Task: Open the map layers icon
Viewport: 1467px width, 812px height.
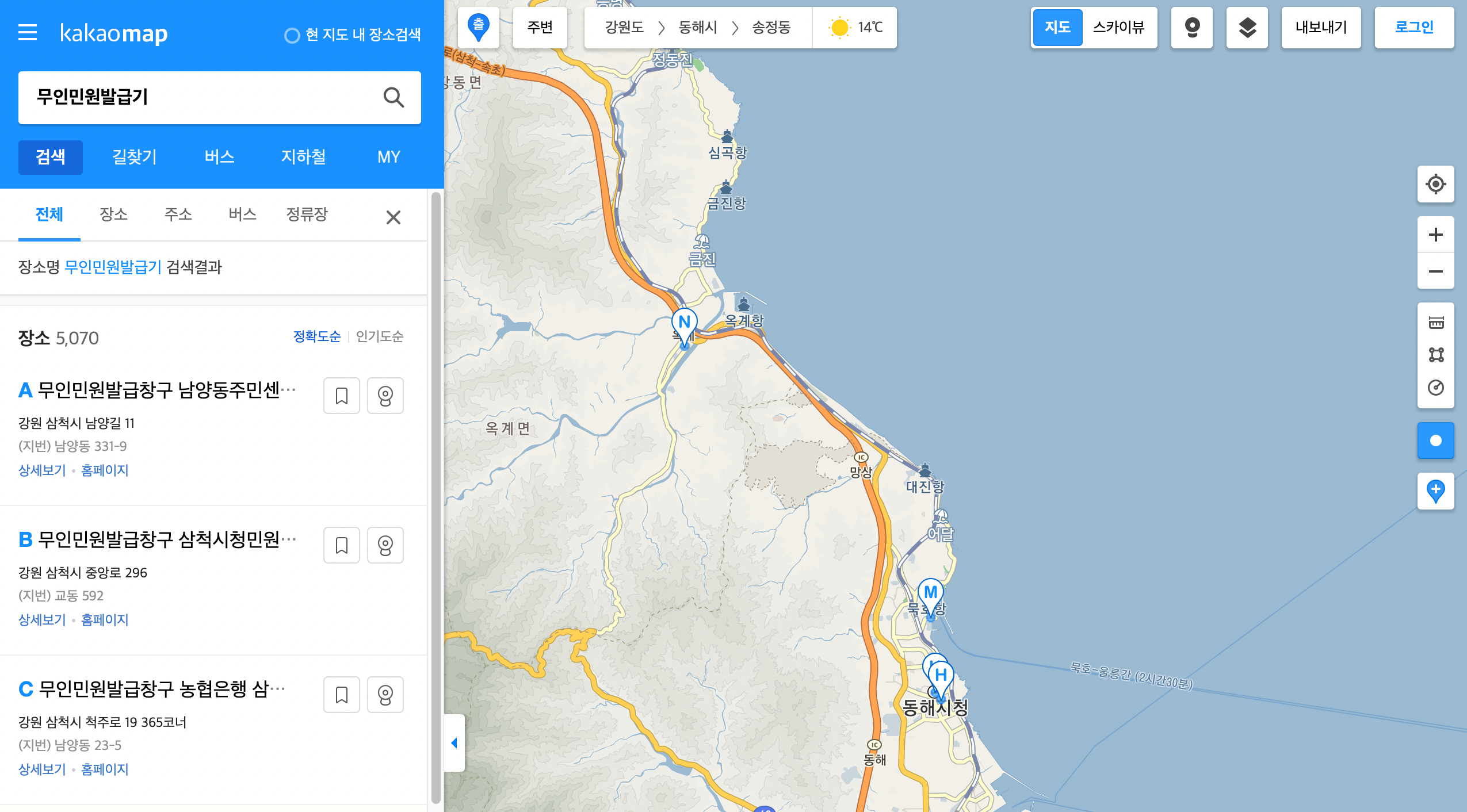Action: (1247, 28)
